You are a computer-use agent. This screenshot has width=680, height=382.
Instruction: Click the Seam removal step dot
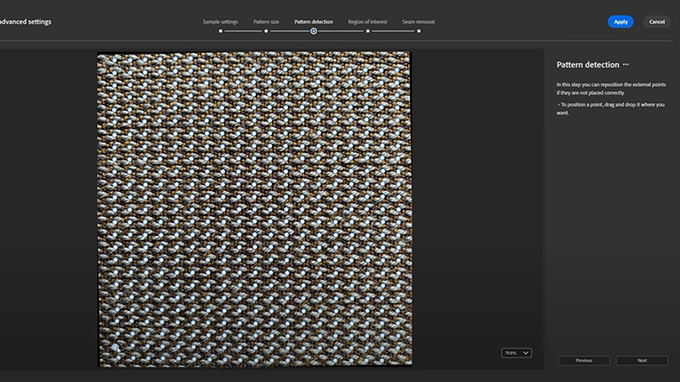coord(418,31)
